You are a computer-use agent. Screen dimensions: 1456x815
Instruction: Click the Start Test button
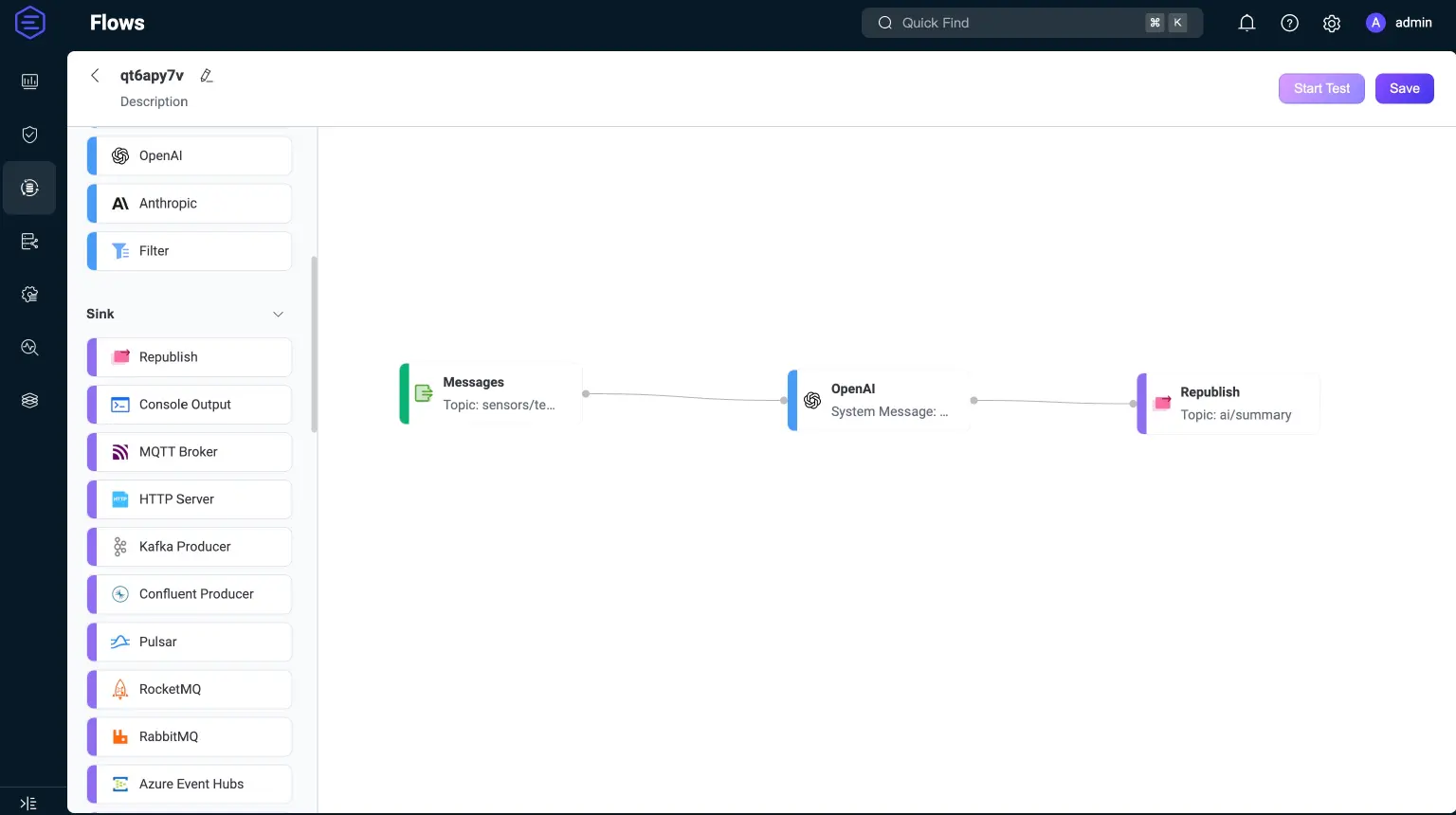click(x=1321, y=88)
